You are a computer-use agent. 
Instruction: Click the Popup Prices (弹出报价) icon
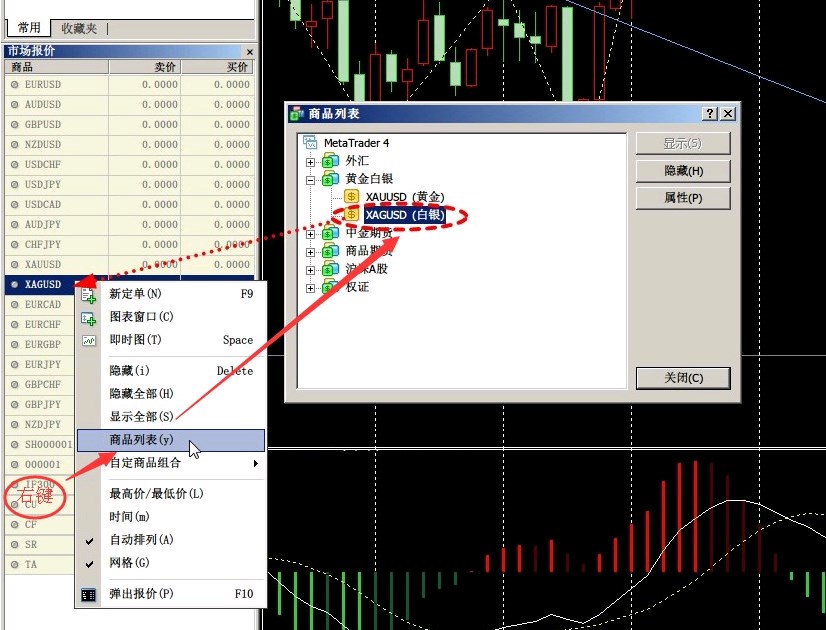(89, 594)
